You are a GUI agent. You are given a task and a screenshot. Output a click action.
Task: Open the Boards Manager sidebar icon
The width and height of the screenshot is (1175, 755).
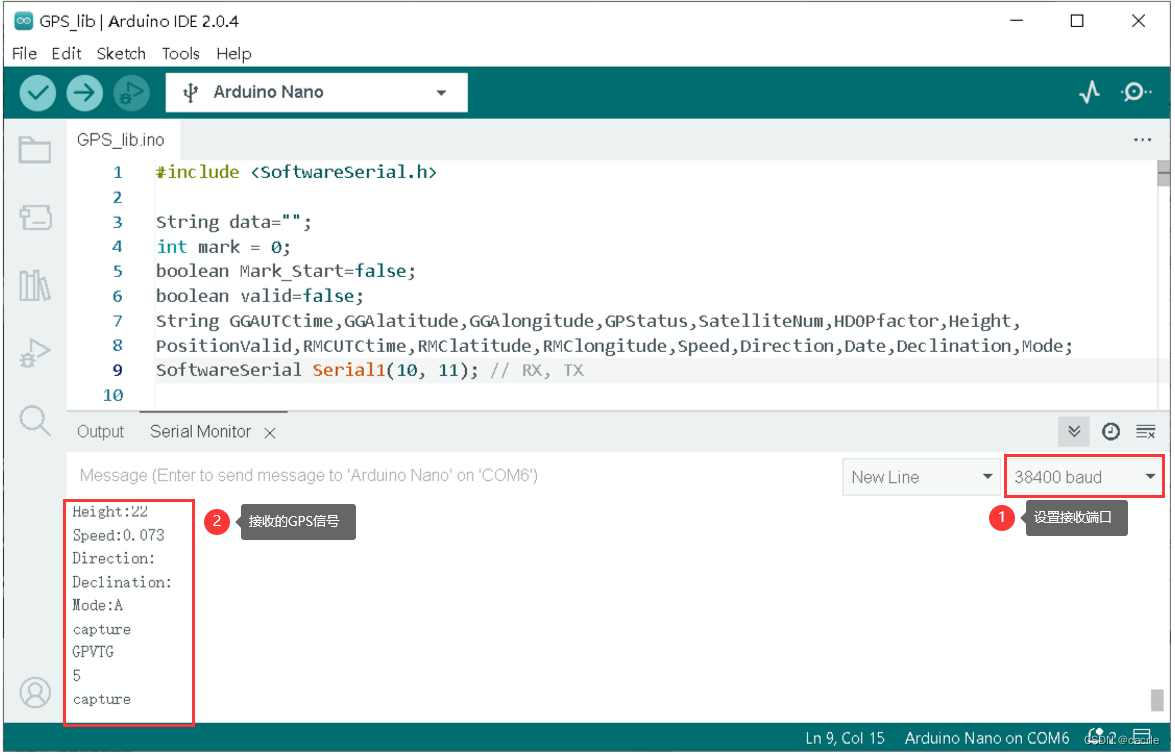pos(35,217)
